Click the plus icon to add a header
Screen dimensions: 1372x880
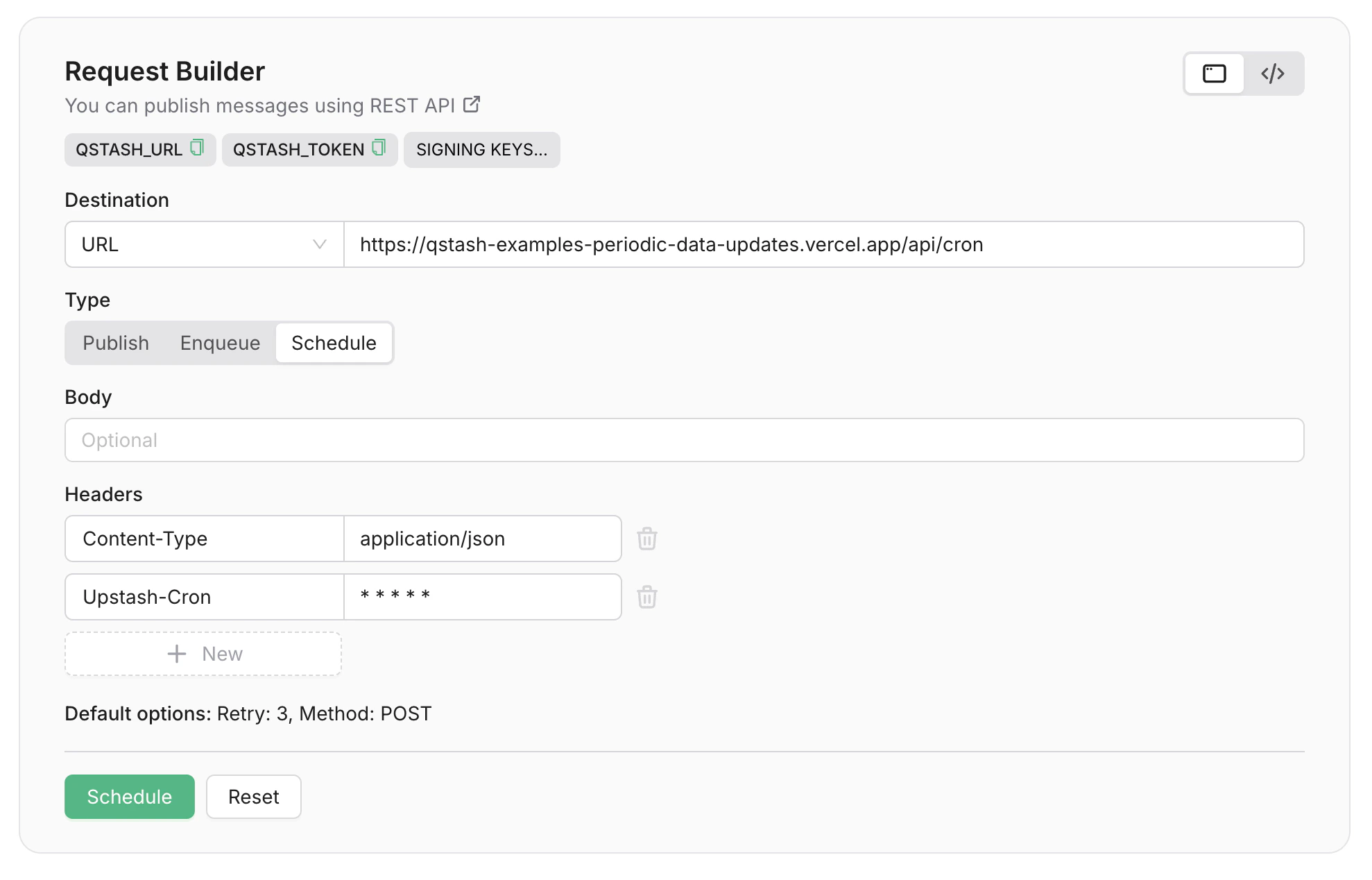(x=178, y=654)
